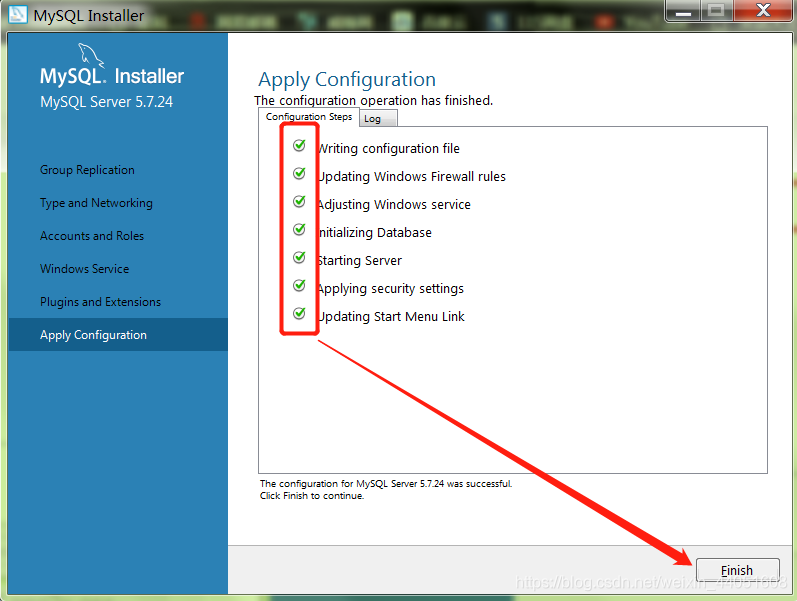
Task: Switch to the Log tab
Action: tap(379, 118)
